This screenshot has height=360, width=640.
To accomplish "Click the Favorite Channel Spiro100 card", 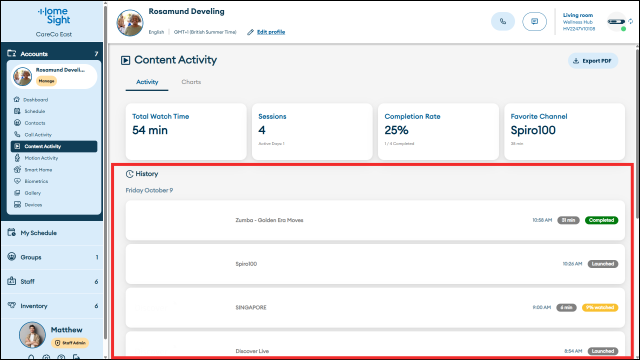I will pos(564,131).
